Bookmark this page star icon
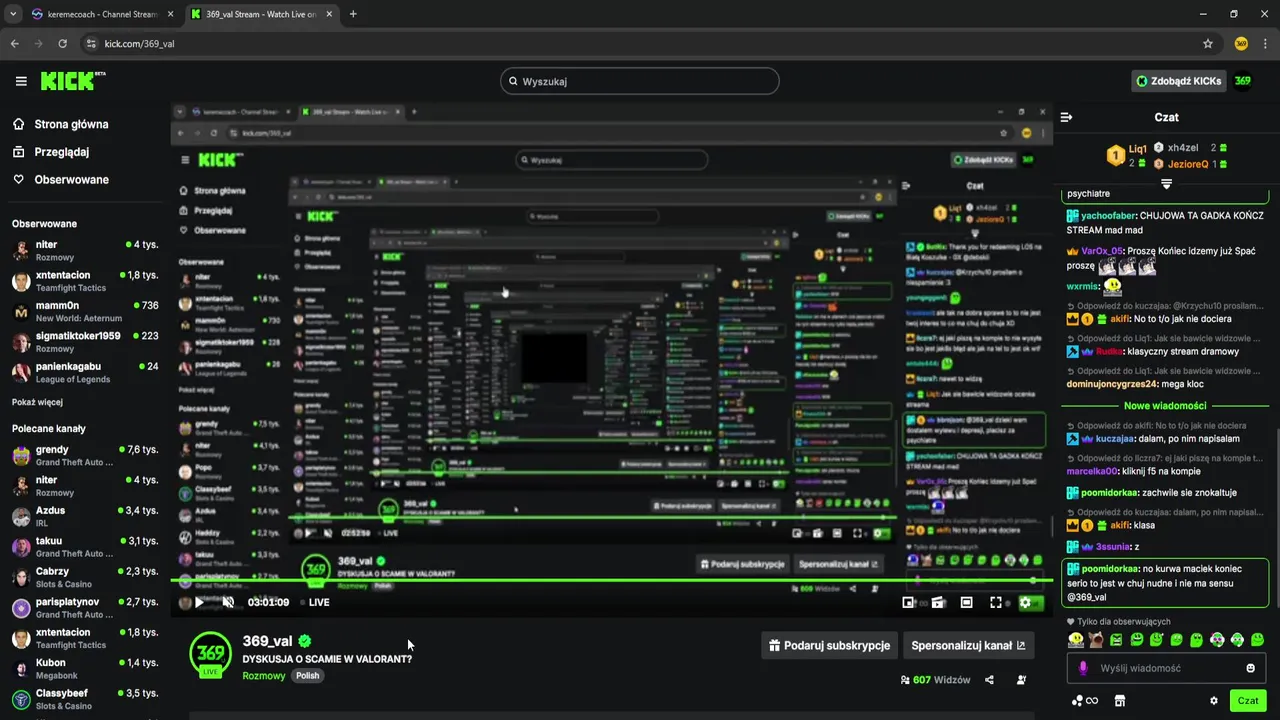Image resolution: width=1280 pixels, height=720 pixels. 1208,44
